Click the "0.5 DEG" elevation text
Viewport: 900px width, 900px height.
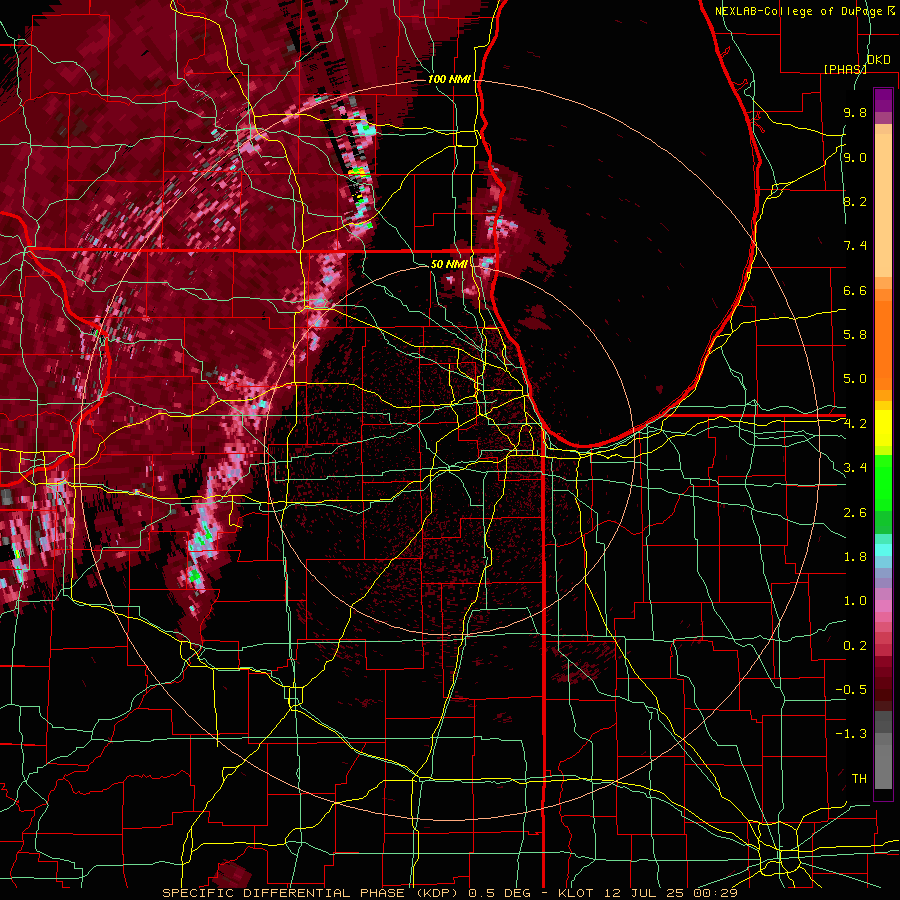[500, 893]
